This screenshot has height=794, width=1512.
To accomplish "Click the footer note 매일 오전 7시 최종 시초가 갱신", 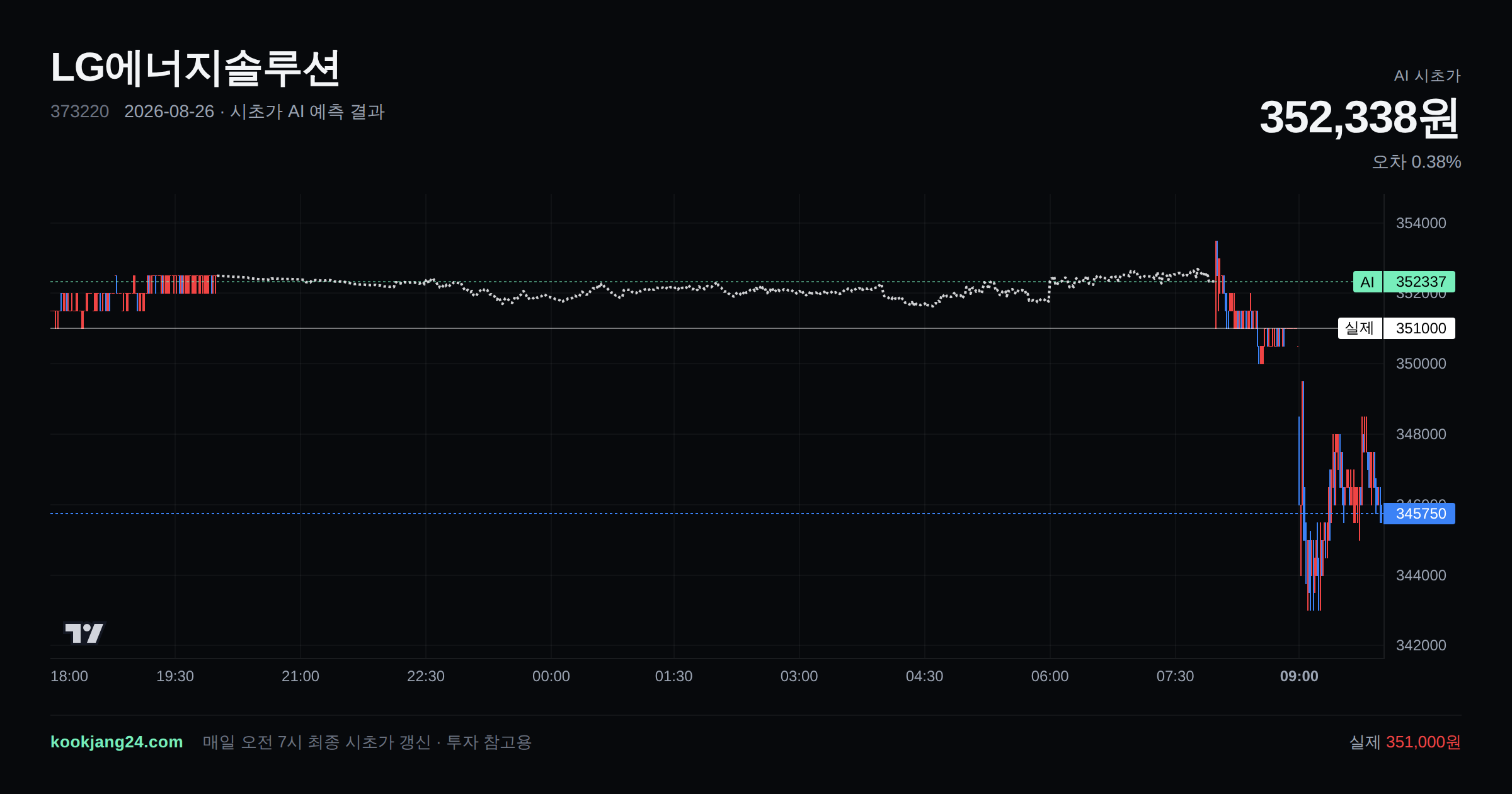I will (x=317, y=742).
